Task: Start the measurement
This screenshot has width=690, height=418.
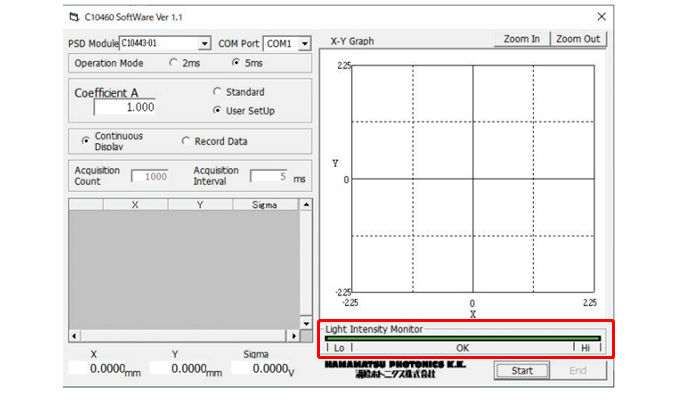Action: (x=522, y=370)
